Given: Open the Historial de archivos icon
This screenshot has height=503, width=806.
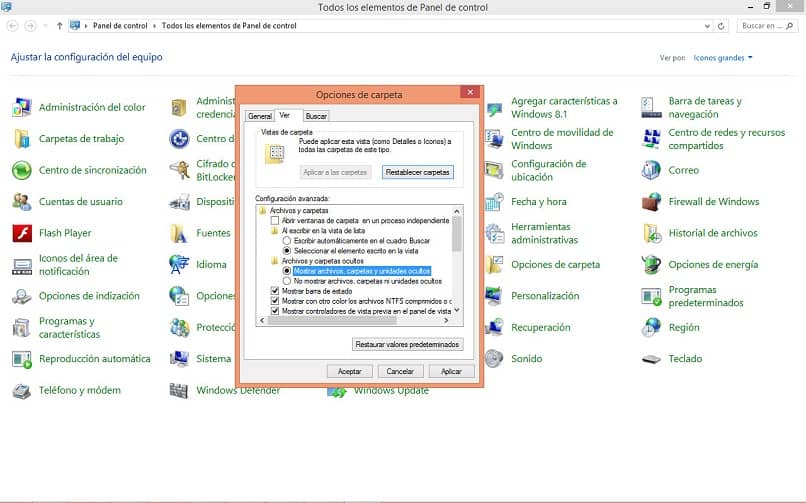Looking at the screenshot, I should coord(651,233).
